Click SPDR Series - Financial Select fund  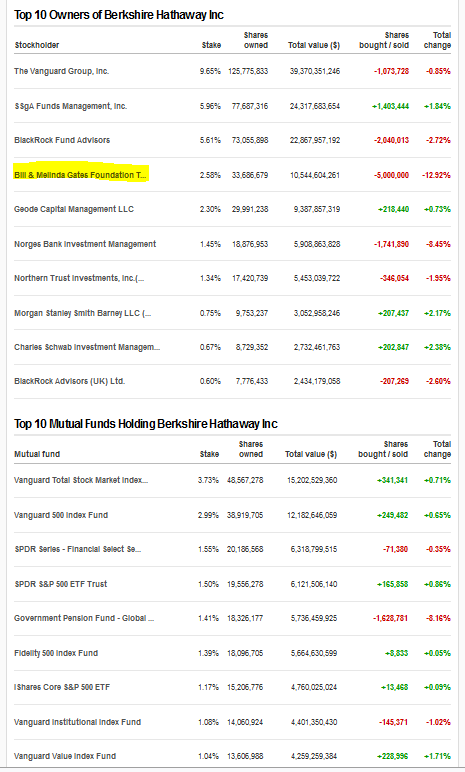pos(78,549)
